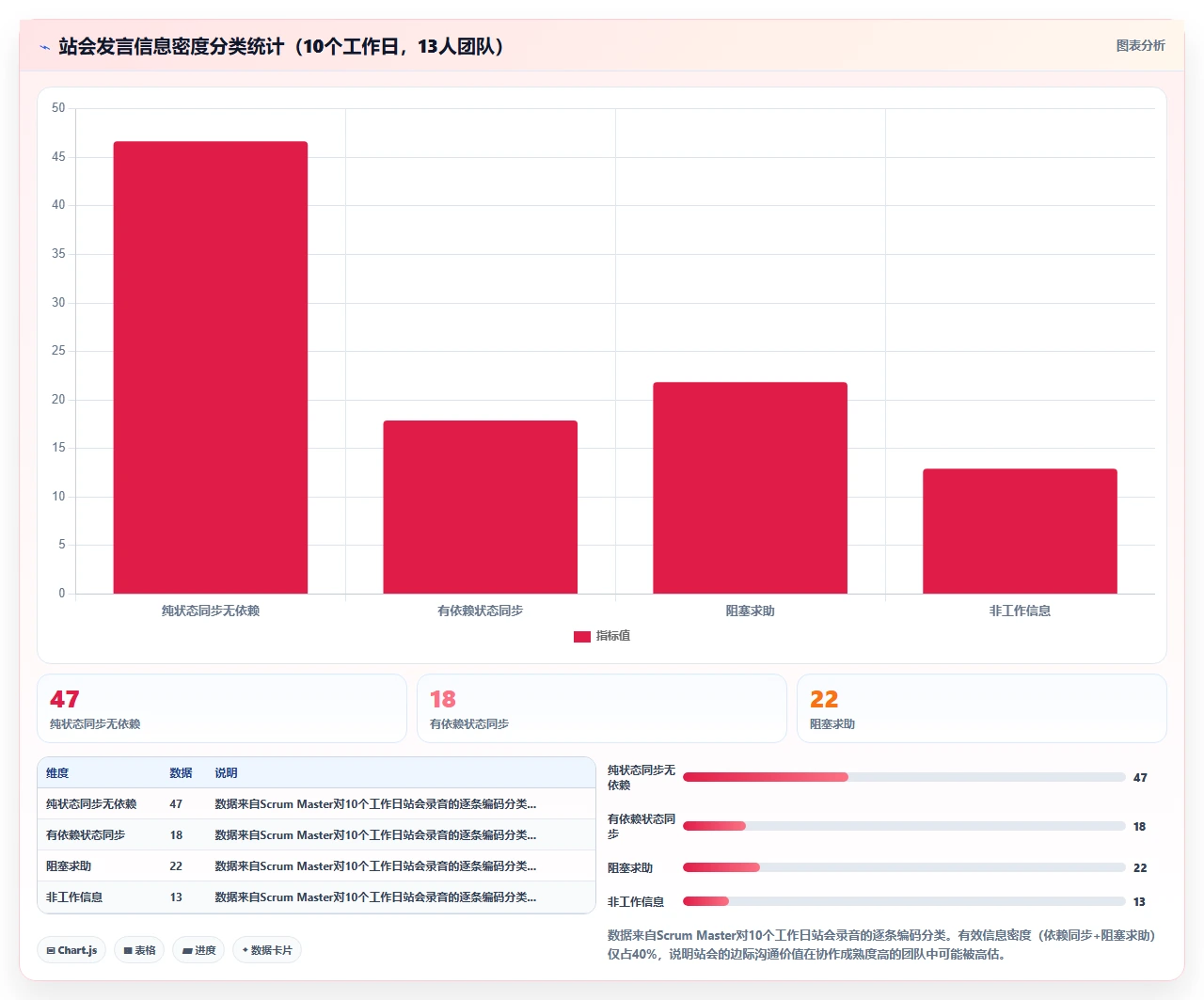Select the 表格 tag chip
This screenshot has height=1000, width=1204.
point(139,950)
